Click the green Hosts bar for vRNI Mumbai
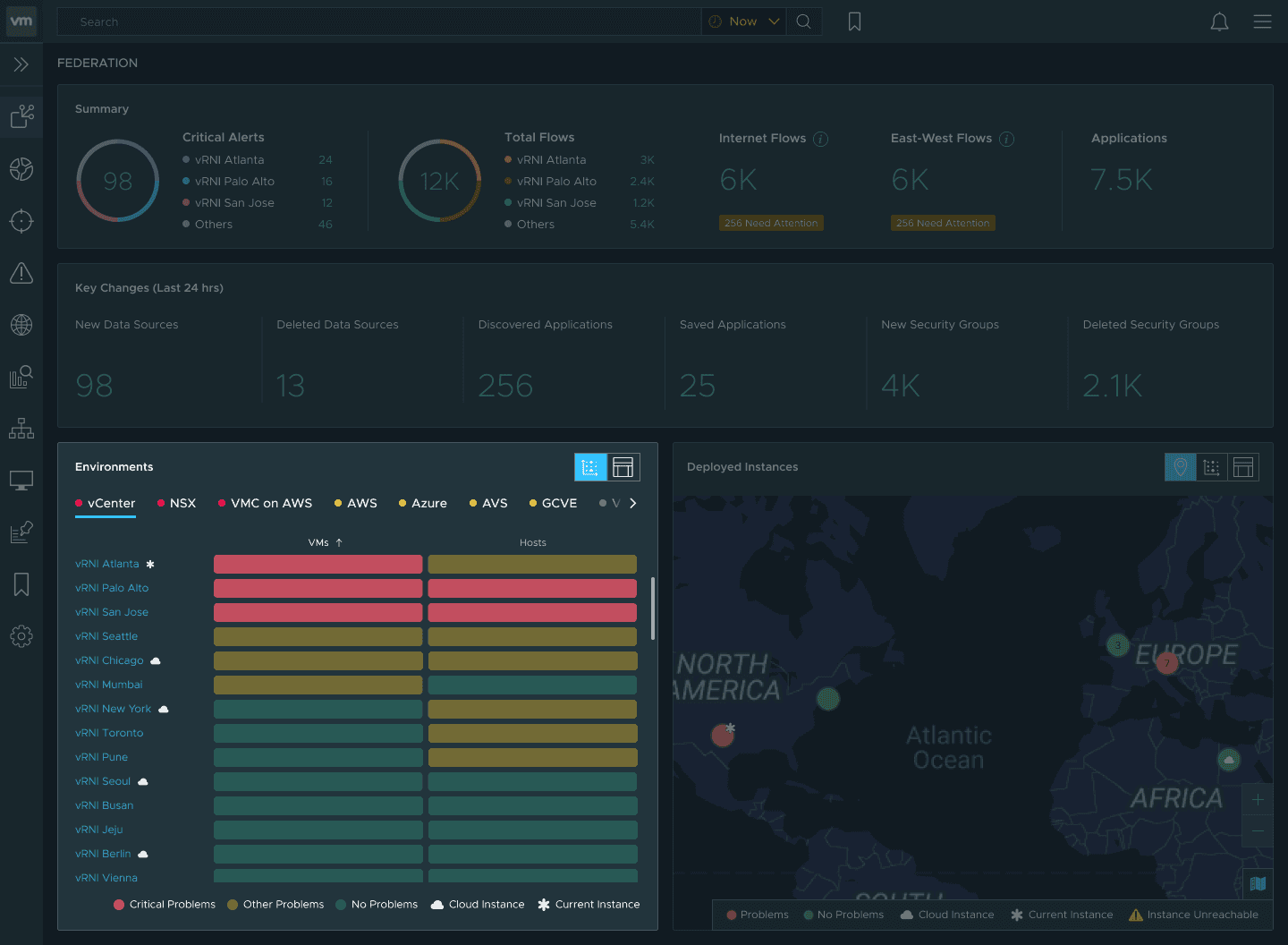Viewport: 1288px width, 945px height. tap(533, 685)
